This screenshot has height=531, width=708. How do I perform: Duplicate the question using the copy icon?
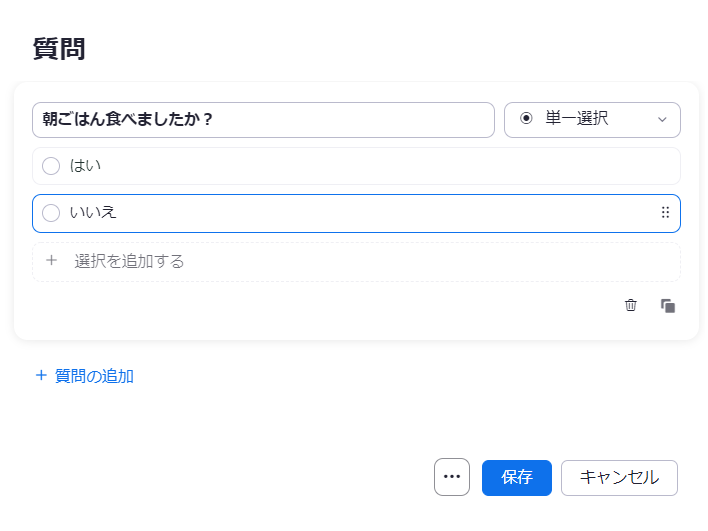(668, 305)
